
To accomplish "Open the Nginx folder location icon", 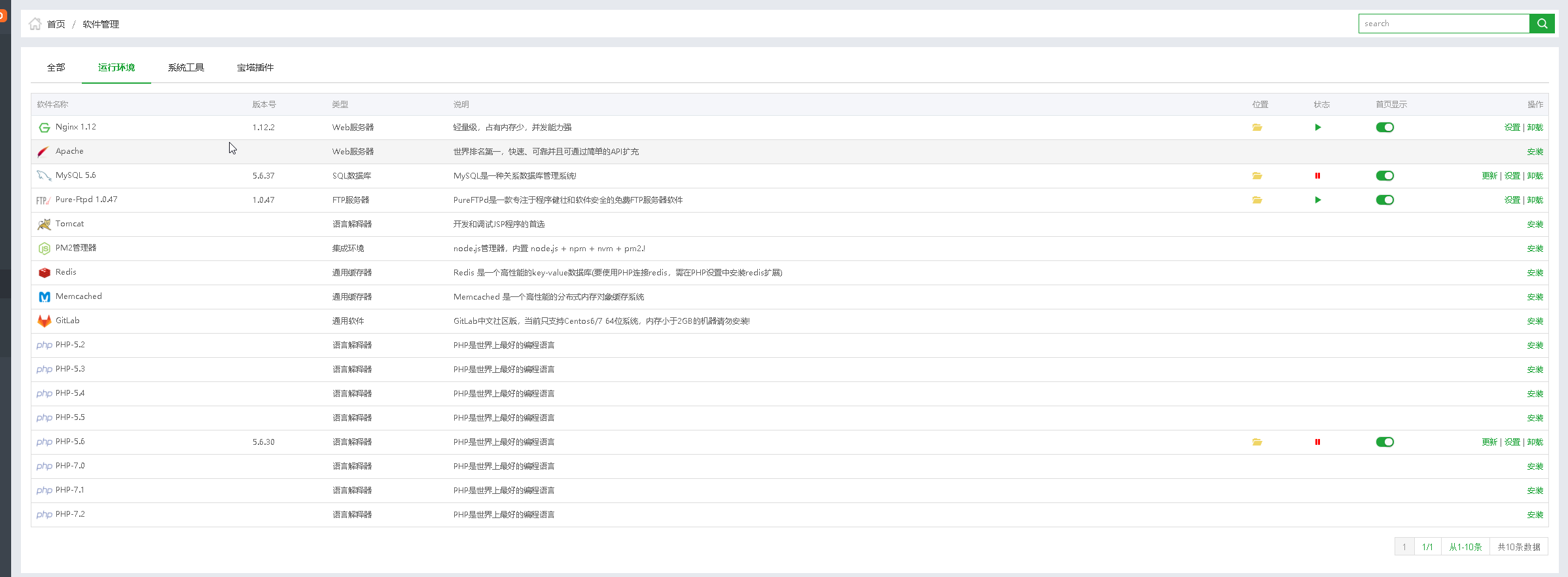I will tap(1257, 128).
